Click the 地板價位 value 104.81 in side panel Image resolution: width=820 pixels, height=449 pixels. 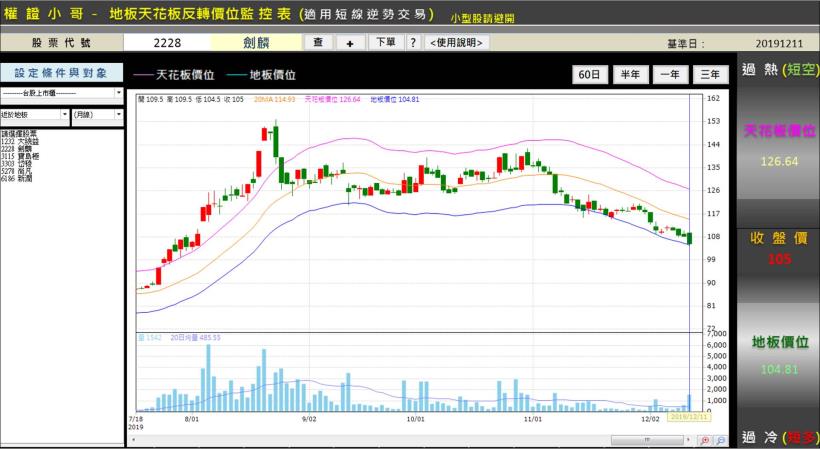779,370
